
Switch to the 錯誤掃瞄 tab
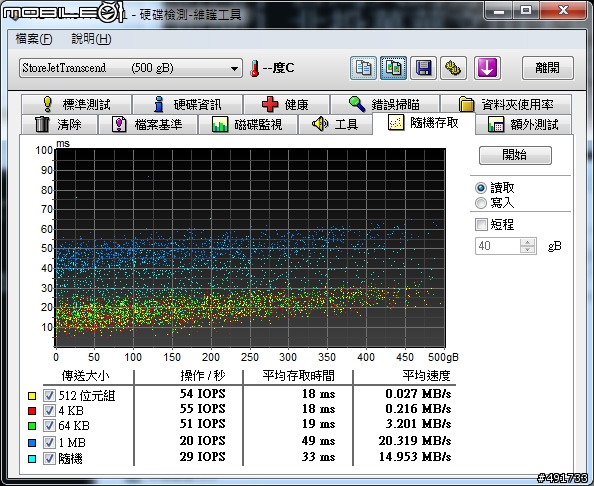click(385, 104)
